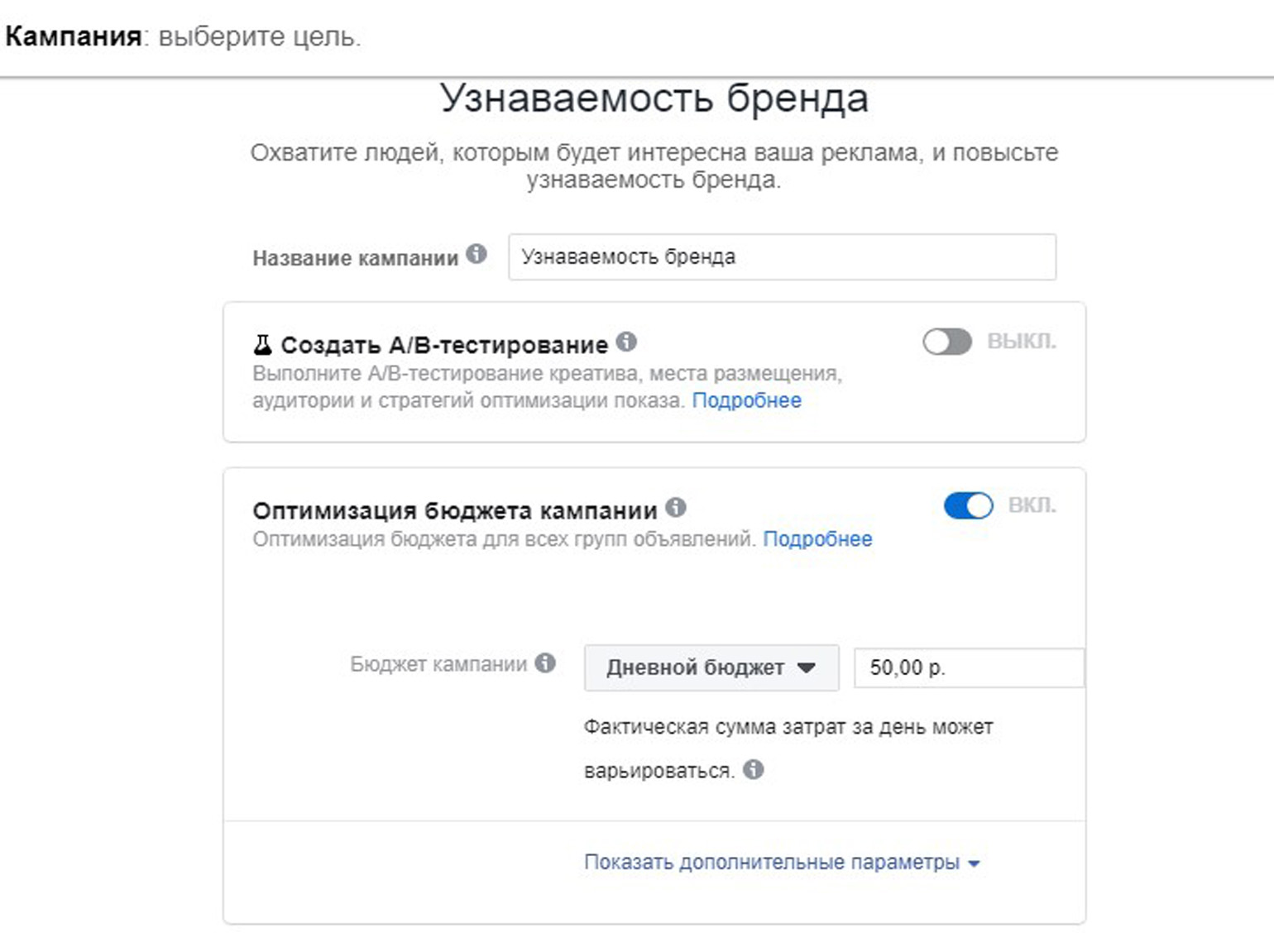1274x952 pixels.
Task: Click the 50,00 р. budget amount field
Action: coord(968,667)
